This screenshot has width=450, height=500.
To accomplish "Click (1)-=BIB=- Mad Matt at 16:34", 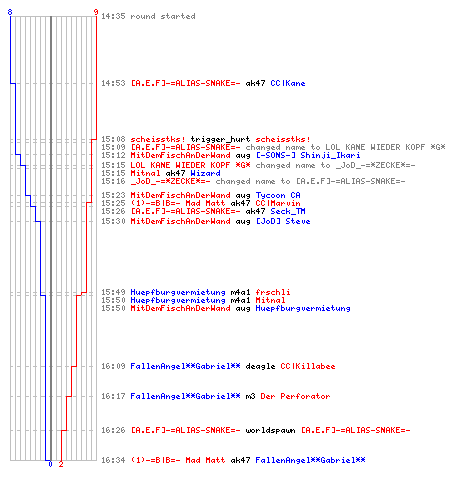I will 178,460.
